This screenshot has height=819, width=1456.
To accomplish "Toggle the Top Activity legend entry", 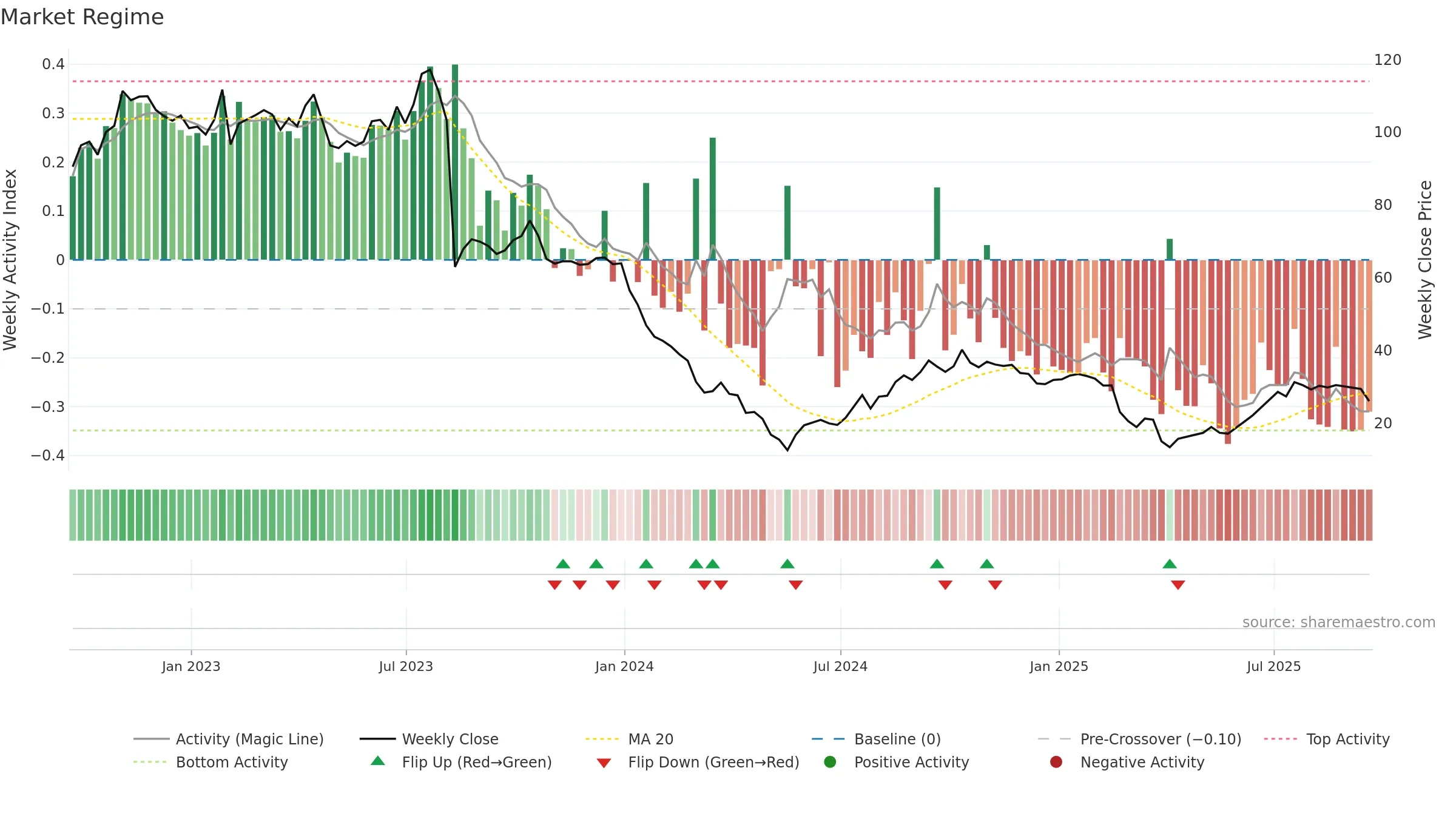I will pyautogui.click(x=1327, y=739).
